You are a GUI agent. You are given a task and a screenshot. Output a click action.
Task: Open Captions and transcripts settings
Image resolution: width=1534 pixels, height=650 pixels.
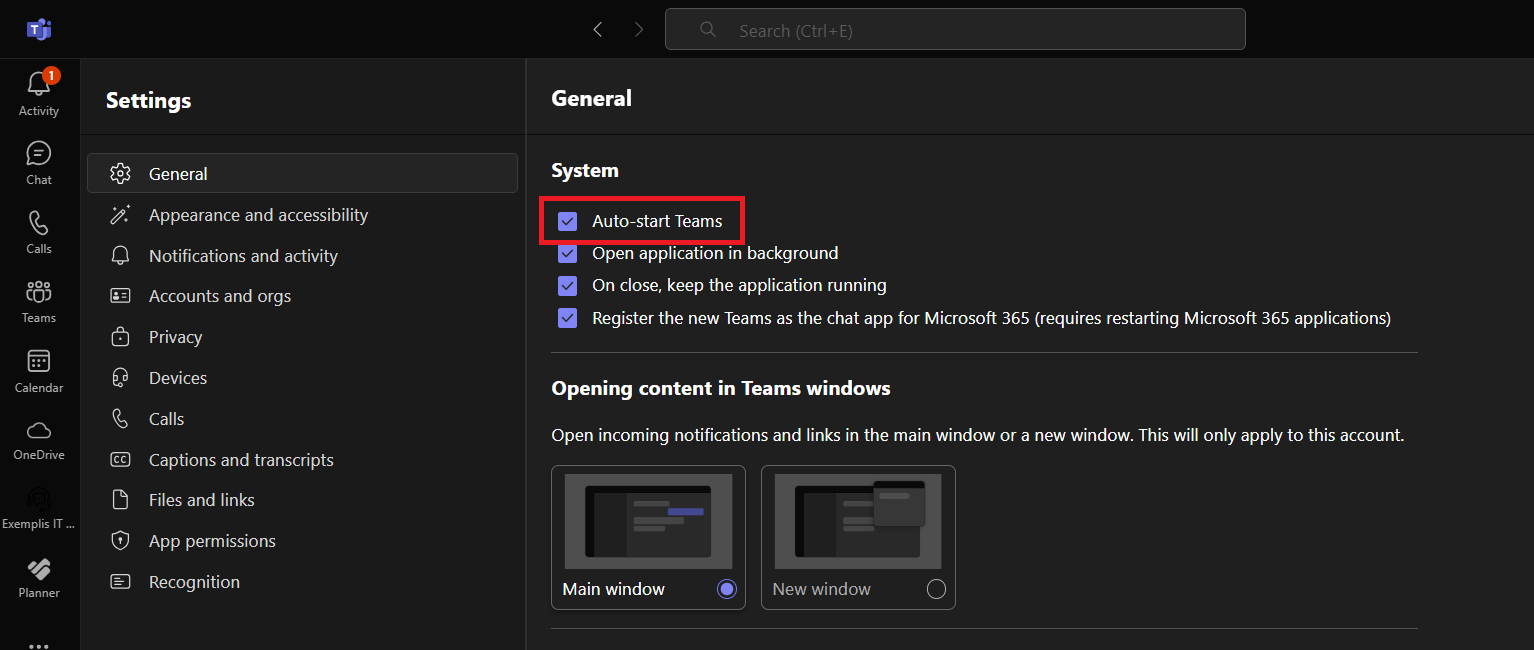point(302,460)
